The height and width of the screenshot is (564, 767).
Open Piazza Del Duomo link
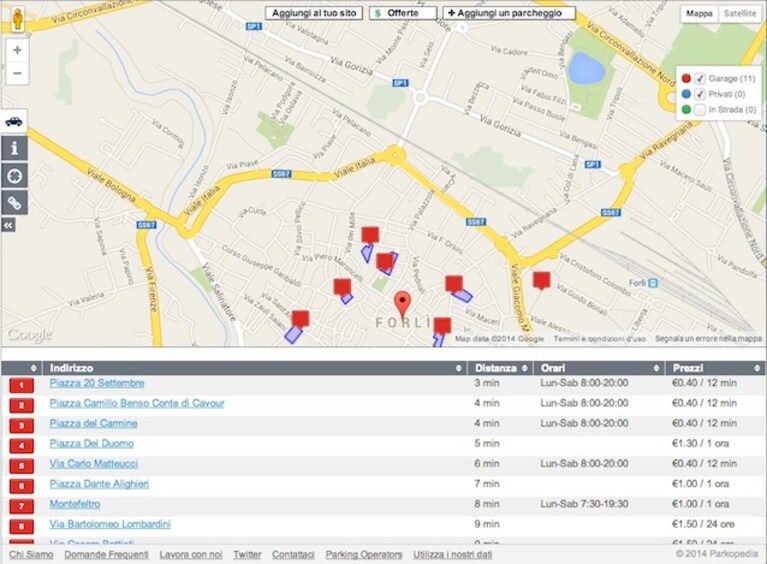tap(91, 444)
